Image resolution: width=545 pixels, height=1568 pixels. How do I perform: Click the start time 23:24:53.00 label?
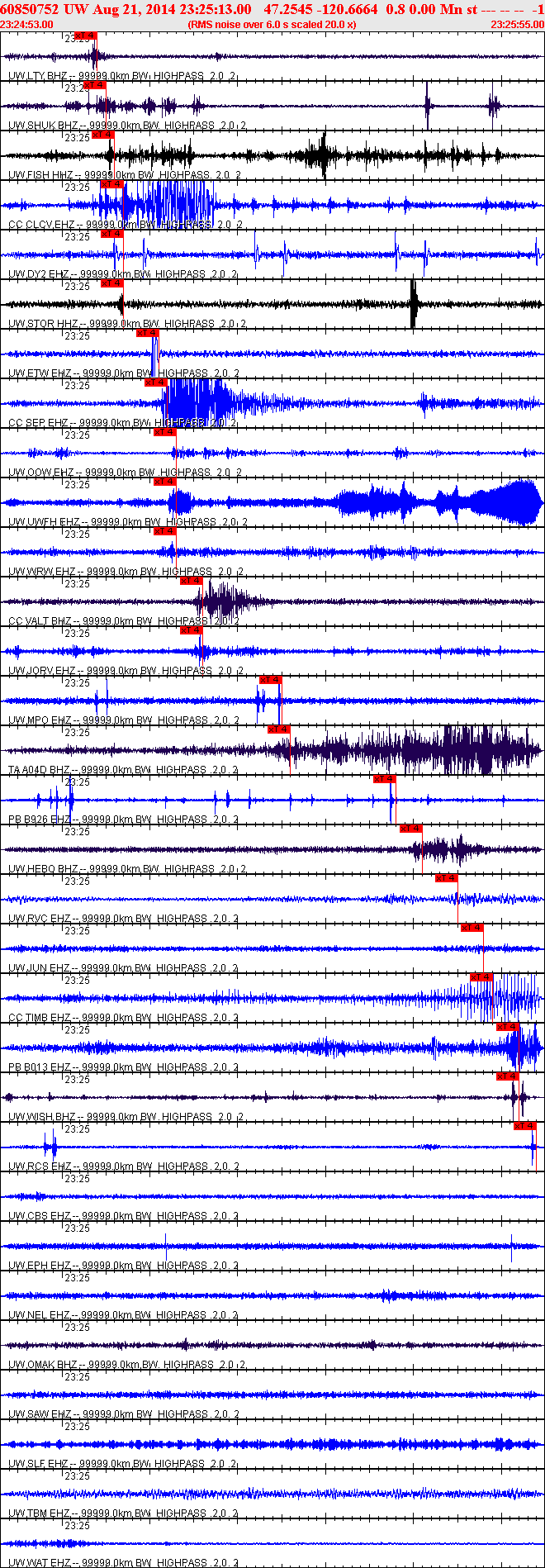click(27, 25)
